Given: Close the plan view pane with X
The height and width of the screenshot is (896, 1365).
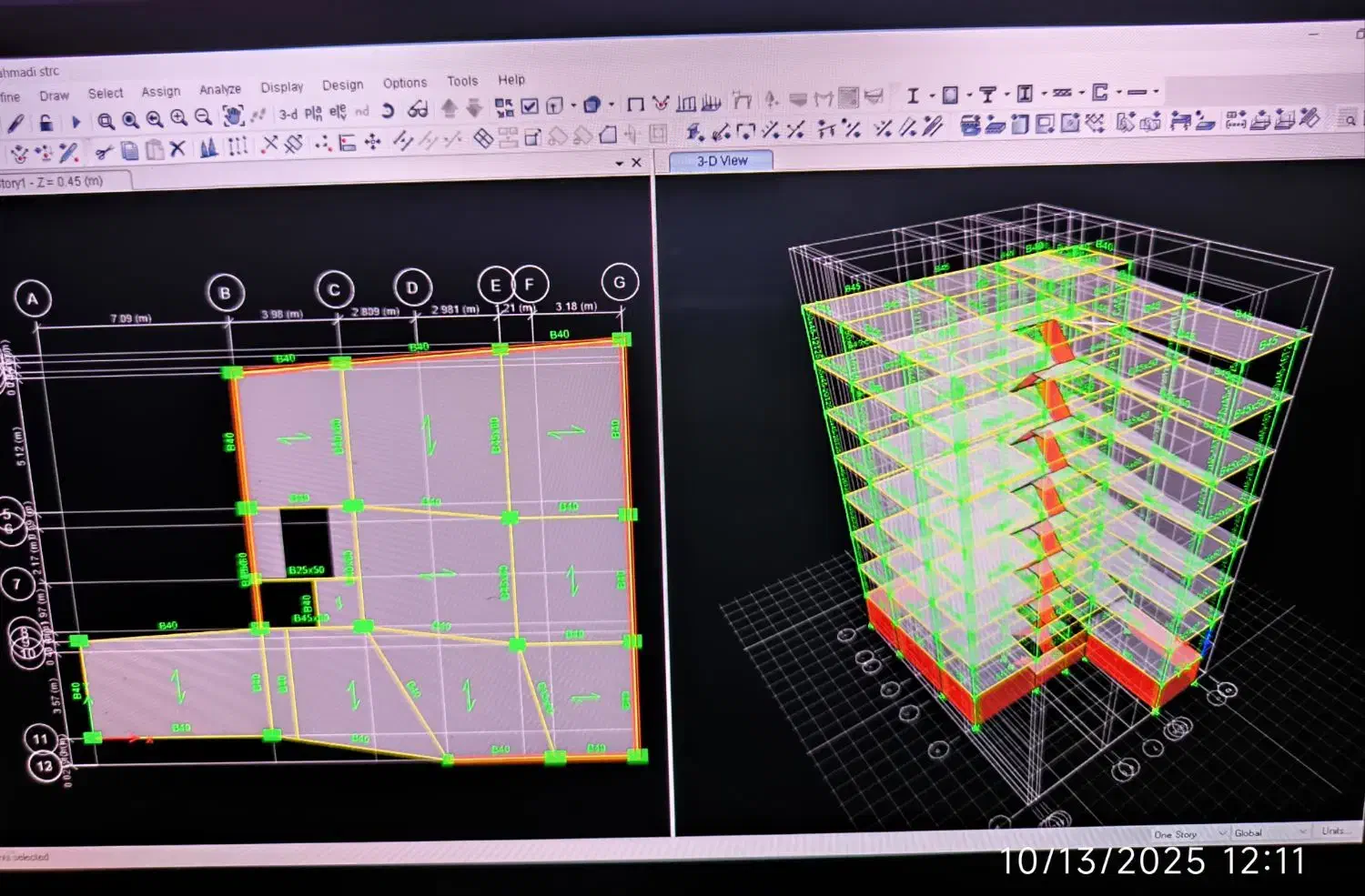Looking at the screenshot, I should (x=636, y=163).
